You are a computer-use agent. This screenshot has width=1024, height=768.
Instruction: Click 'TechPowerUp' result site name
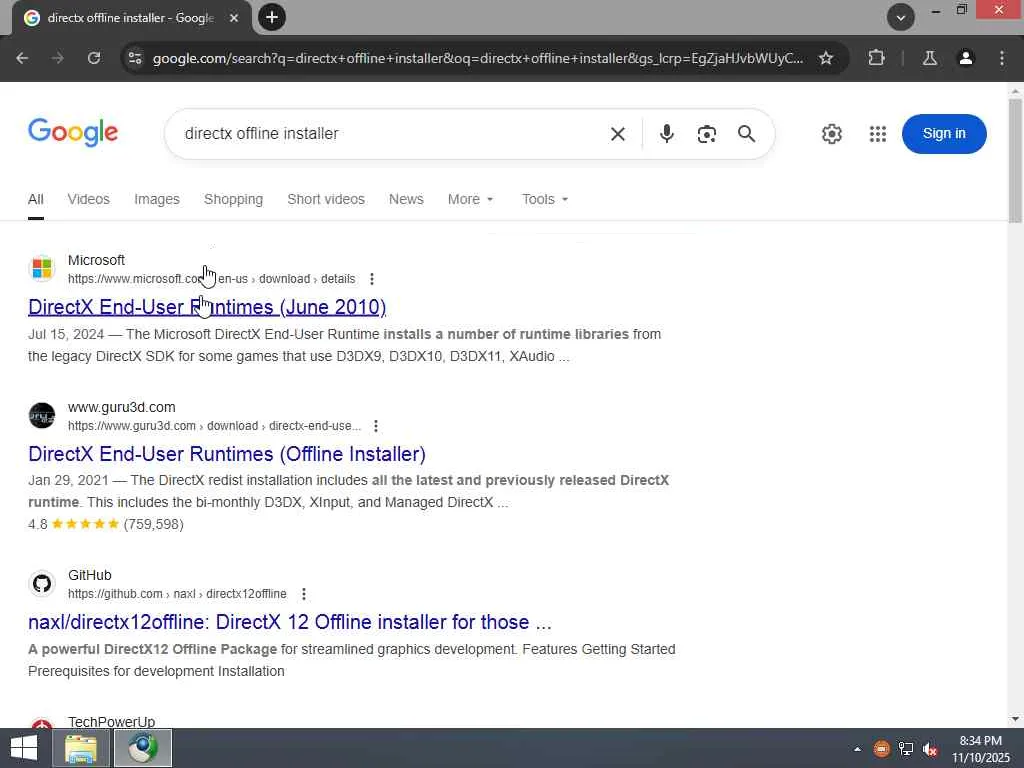112,722
